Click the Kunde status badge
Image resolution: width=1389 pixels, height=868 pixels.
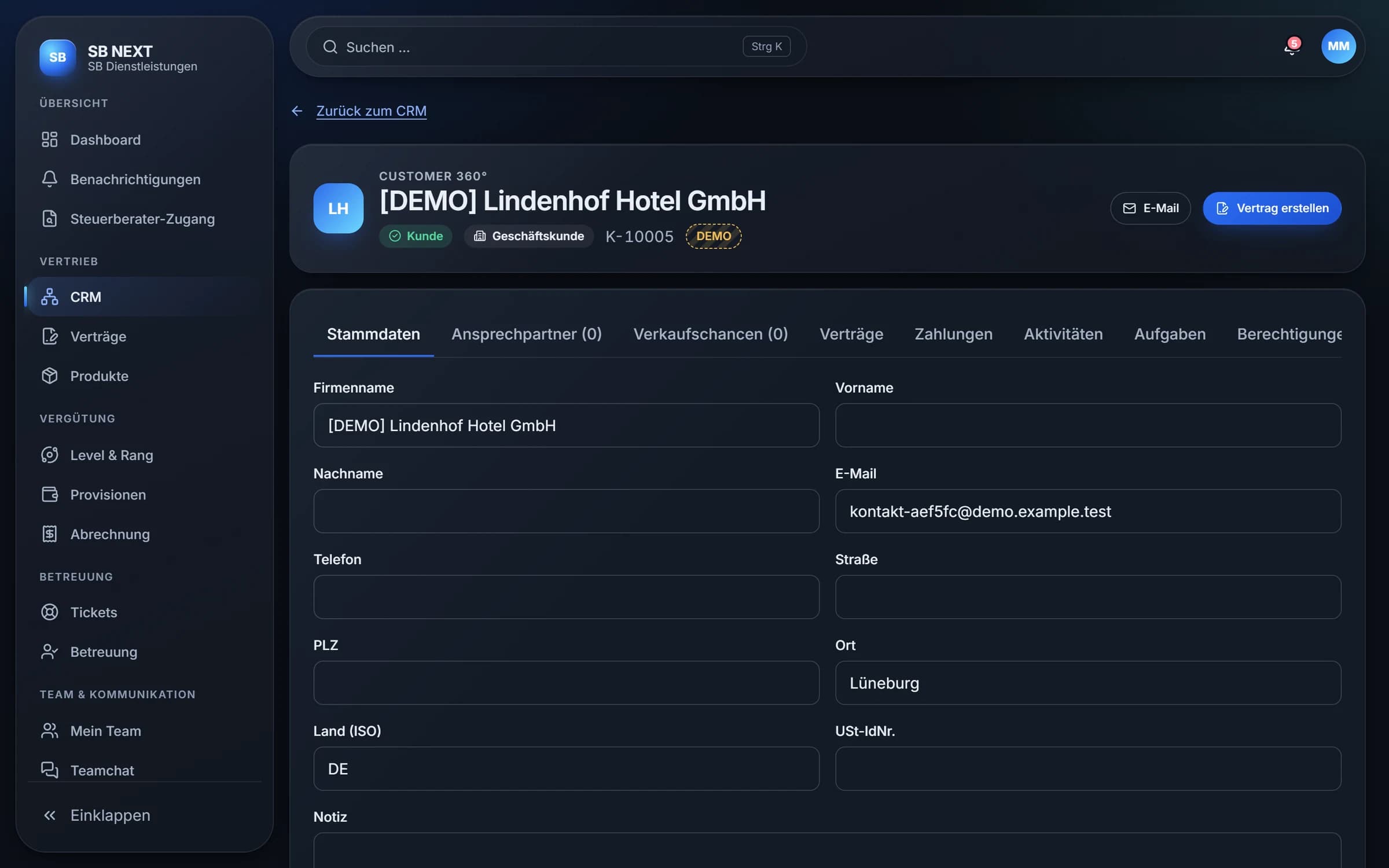tap(416, 236)
